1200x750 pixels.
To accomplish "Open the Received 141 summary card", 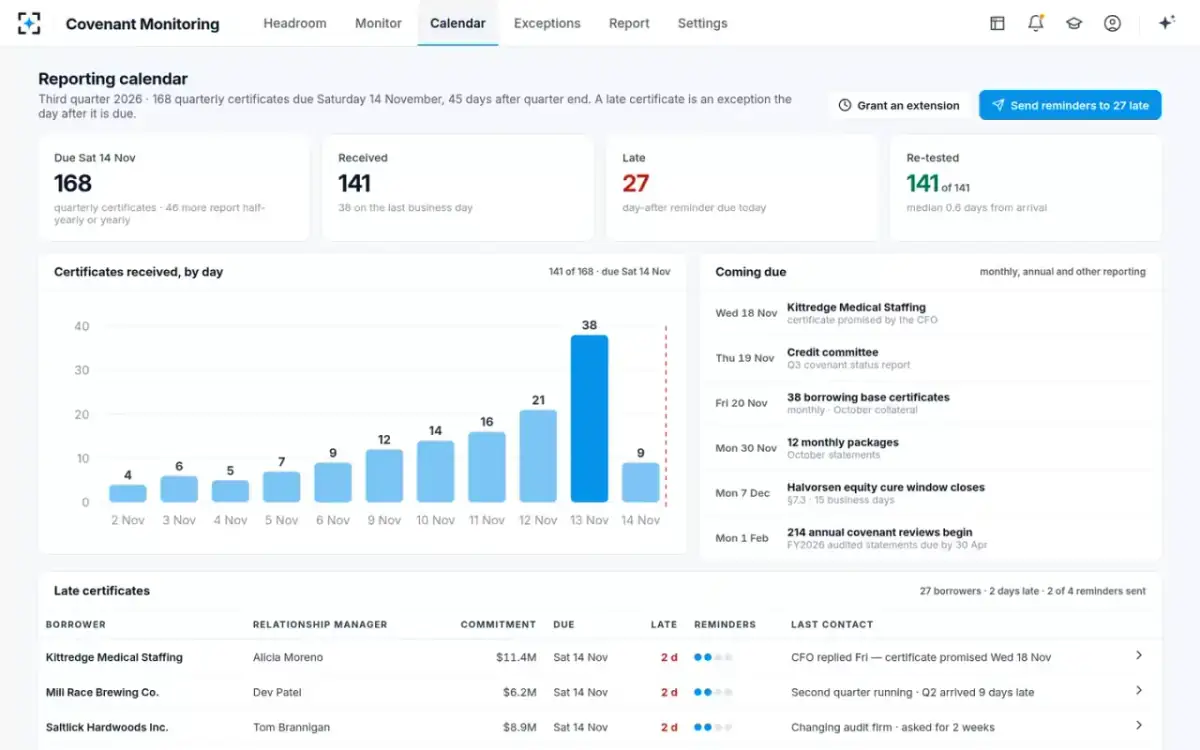I will [x=458, y=188].
